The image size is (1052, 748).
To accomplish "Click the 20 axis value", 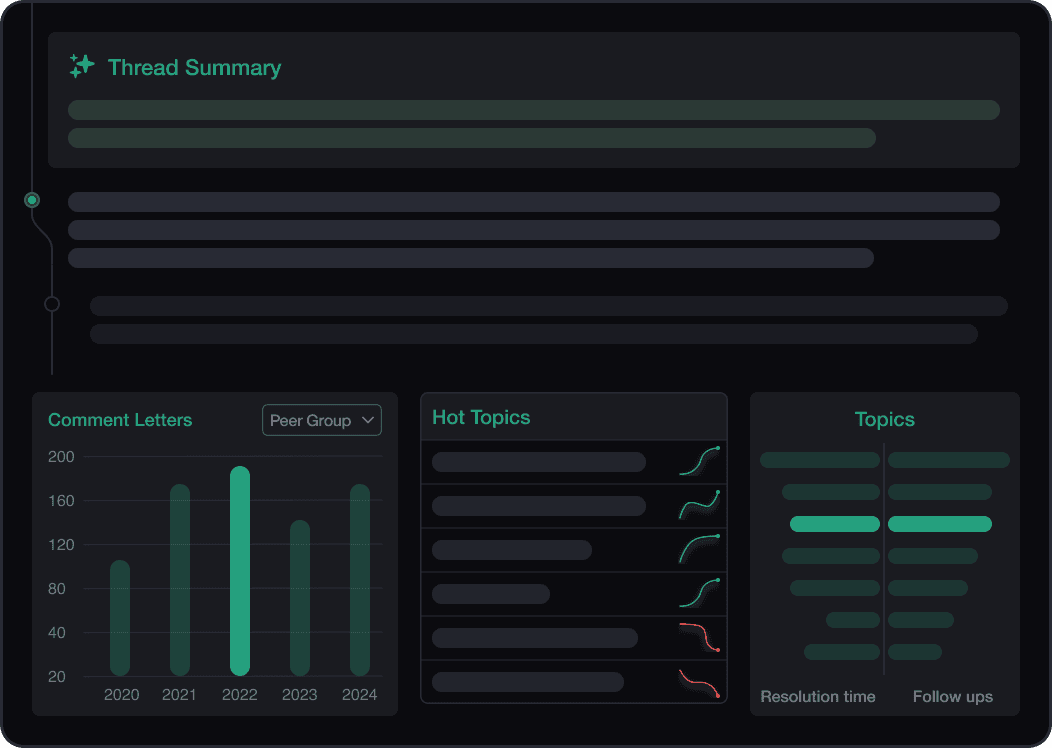I will tap(57, 676).
